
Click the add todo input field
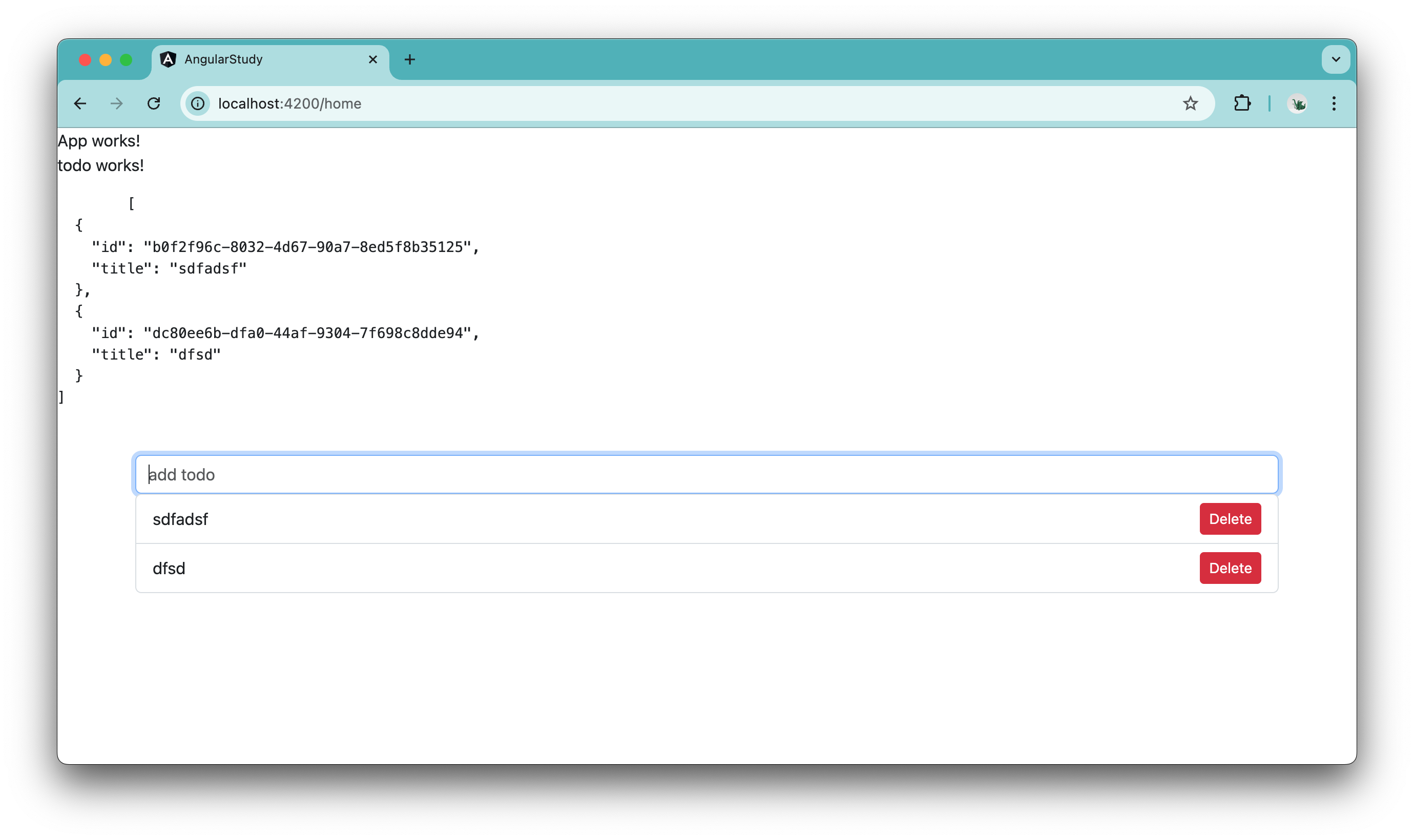pos(707,474)
